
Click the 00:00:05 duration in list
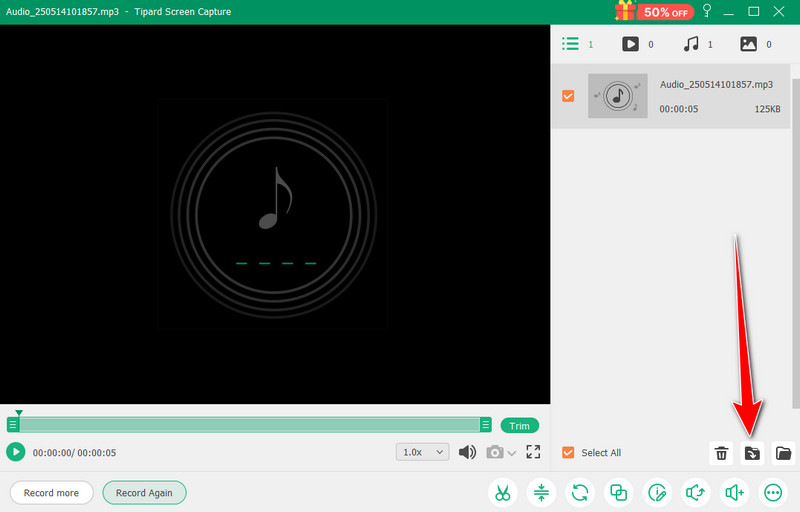[x=679, y=109]
